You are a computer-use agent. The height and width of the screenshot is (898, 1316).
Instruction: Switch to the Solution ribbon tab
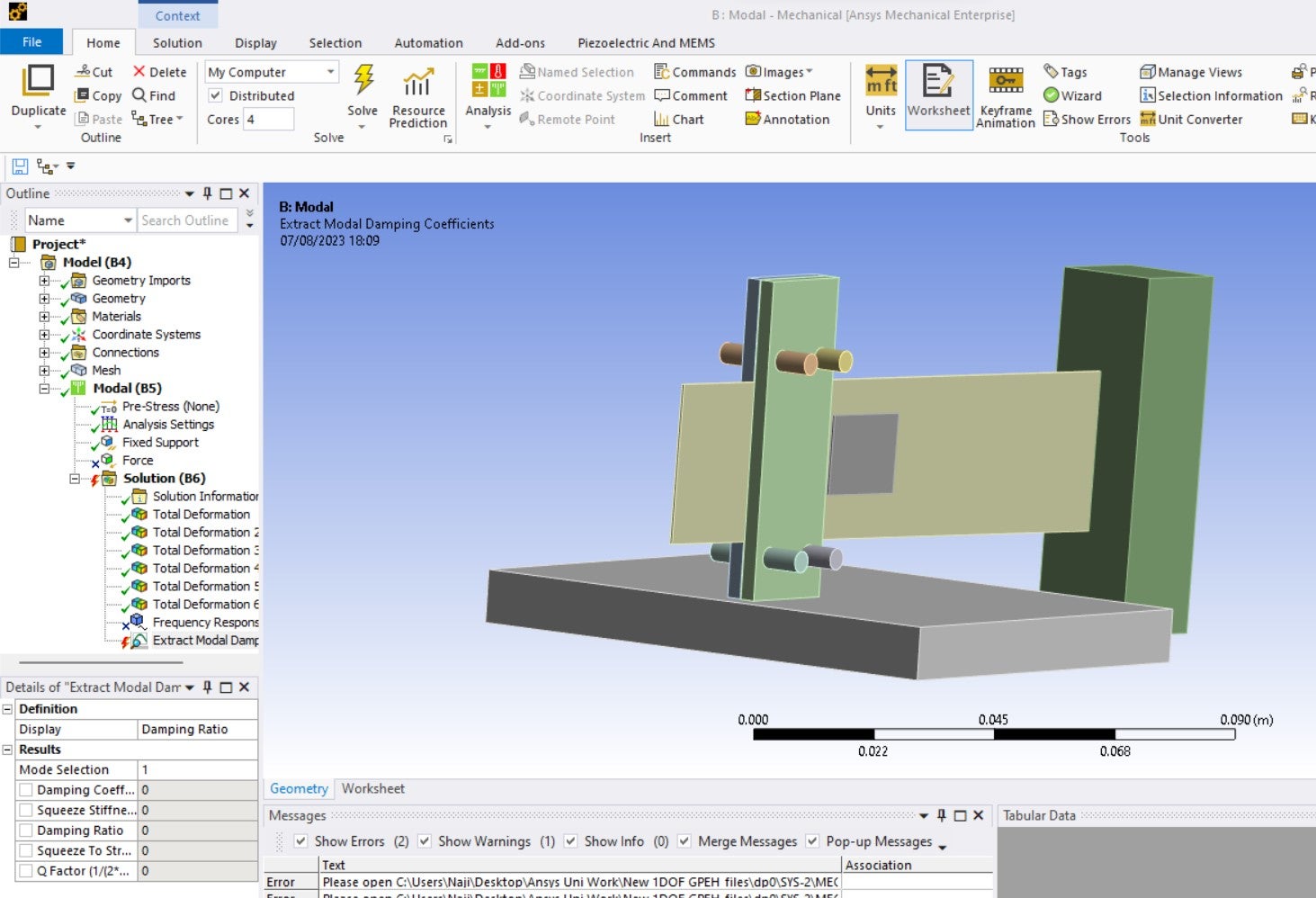click(x=177, y=42)
